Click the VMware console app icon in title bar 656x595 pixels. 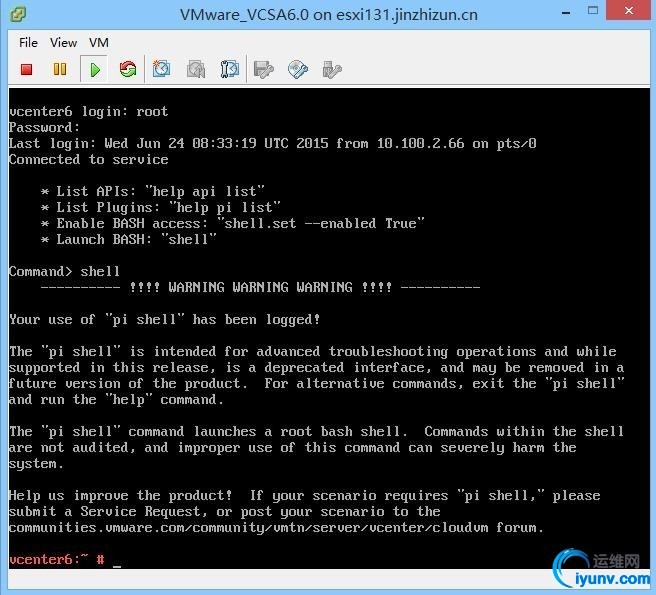pos(18,14)
